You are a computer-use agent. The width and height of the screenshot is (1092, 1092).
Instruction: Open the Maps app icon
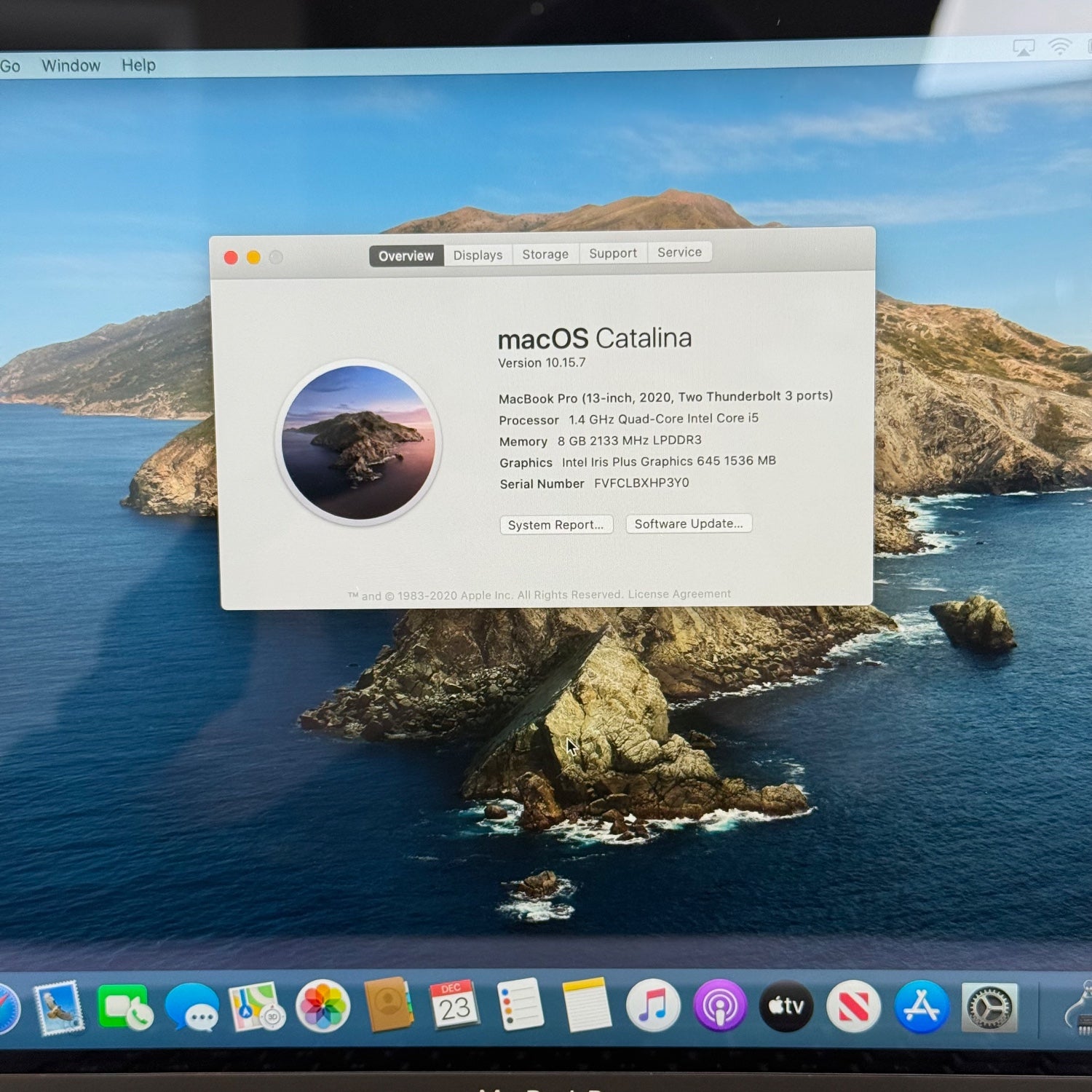click(x=256, y=1008)
